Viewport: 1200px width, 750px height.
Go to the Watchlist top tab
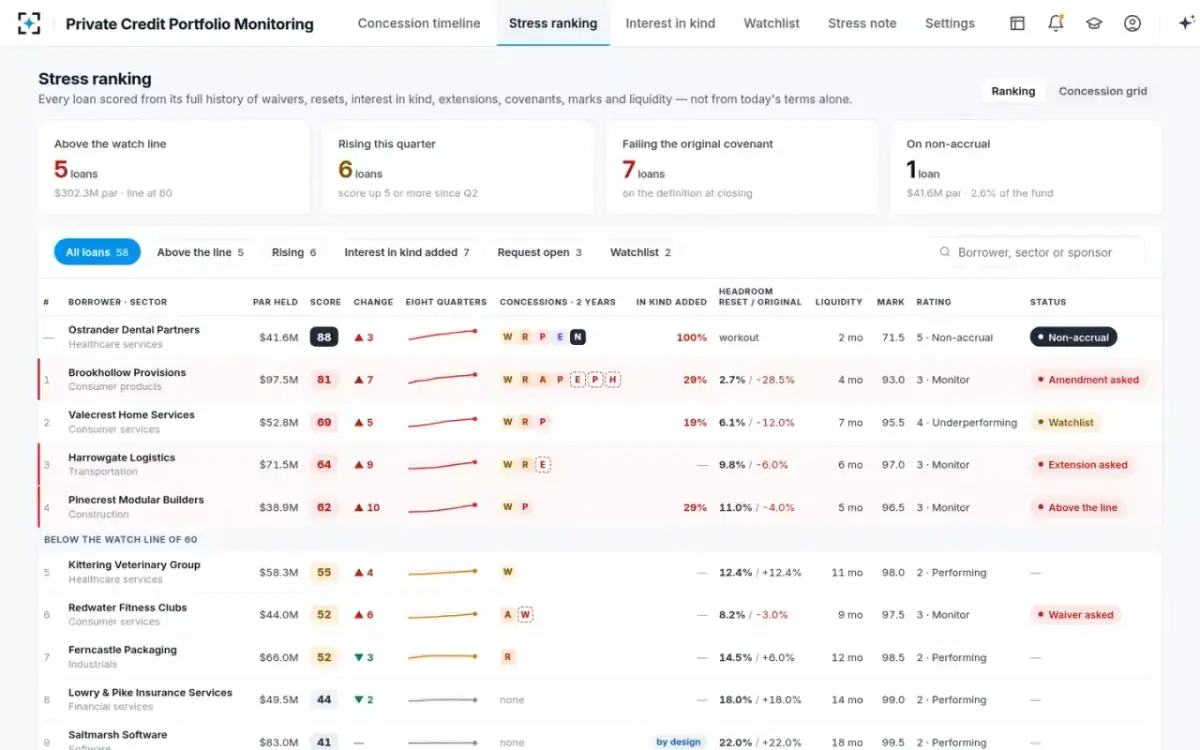(x=771, y=23)
